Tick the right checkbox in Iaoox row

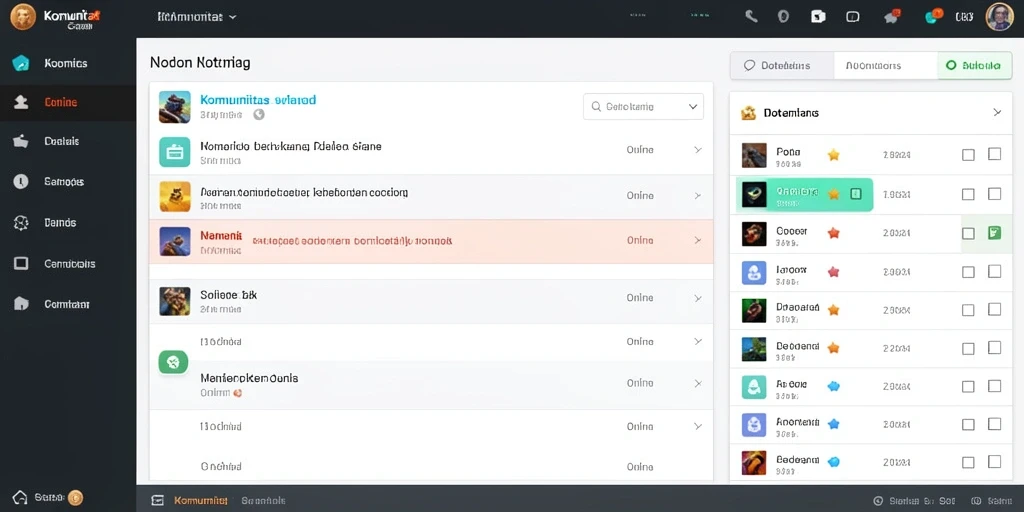click(x=994, y=271)
